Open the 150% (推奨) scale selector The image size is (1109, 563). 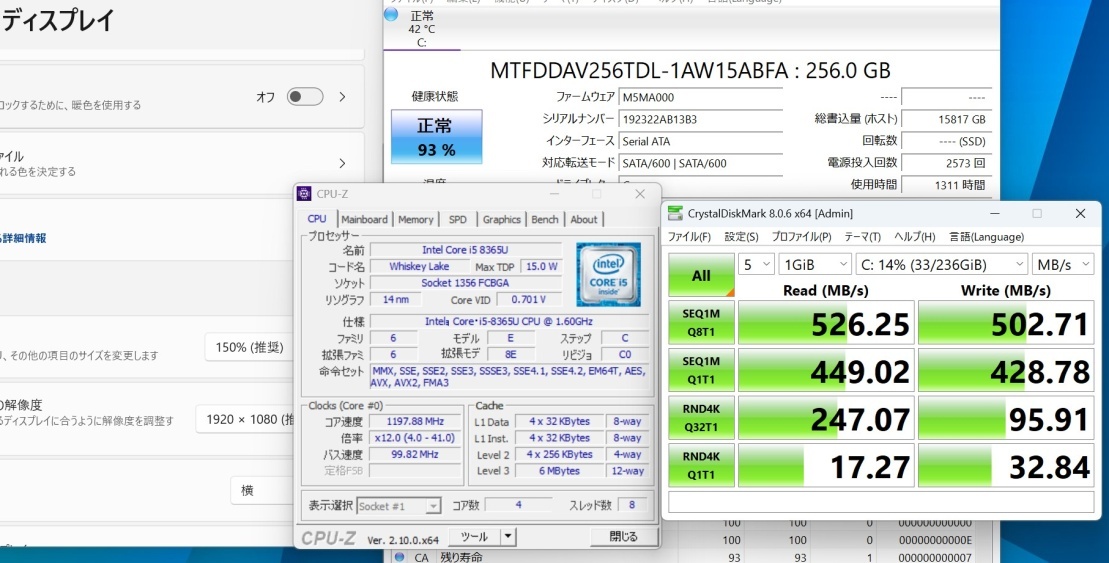pos(251,347)
